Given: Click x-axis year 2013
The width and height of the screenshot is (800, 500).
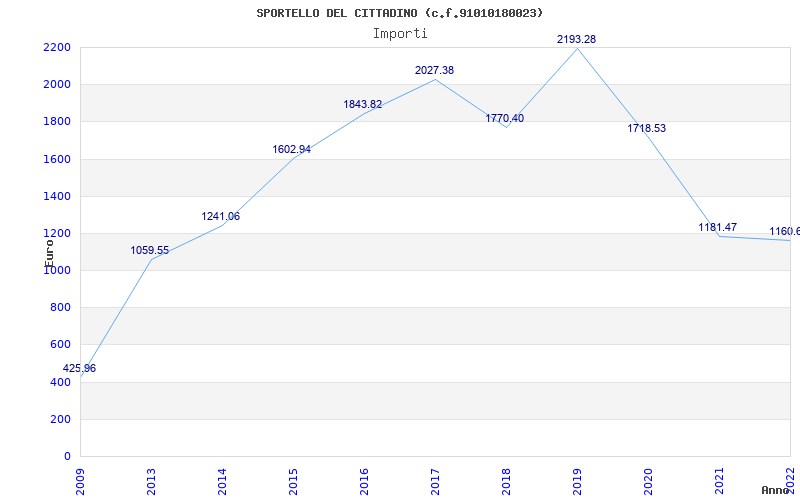Looking at the screenshot, I should coord(152,481).
